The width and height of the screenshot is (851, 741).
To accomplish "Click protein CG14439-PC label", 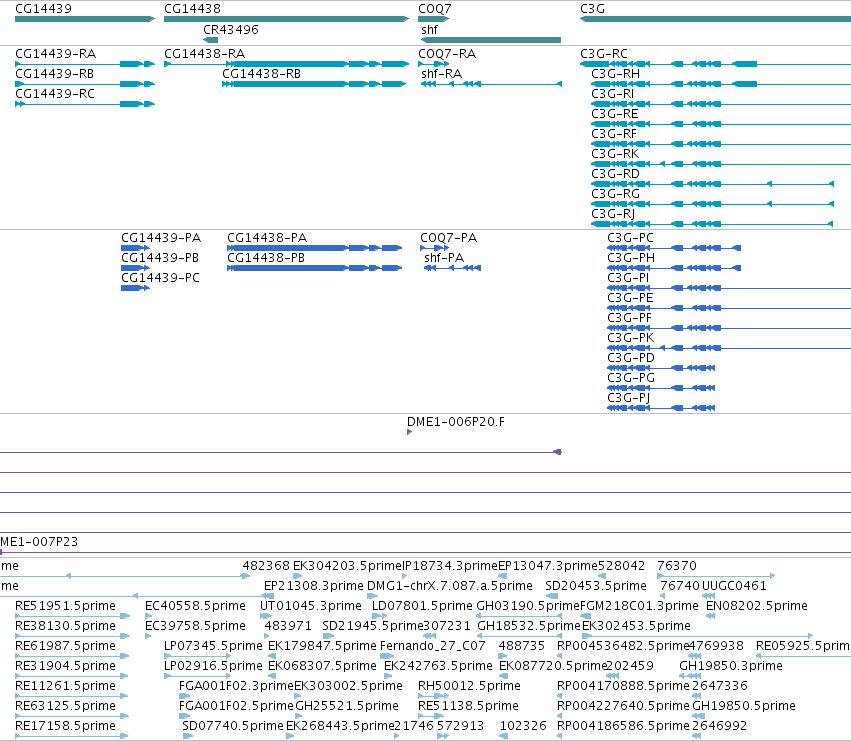I will (160, 278).
